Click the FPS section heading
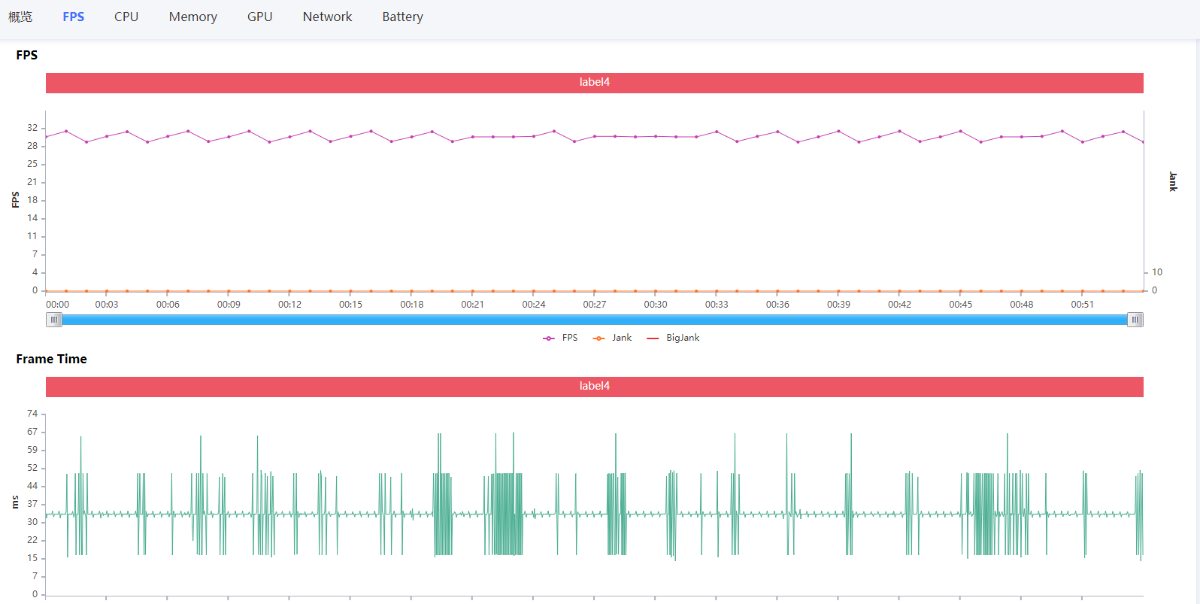 (x=27, y=55)
